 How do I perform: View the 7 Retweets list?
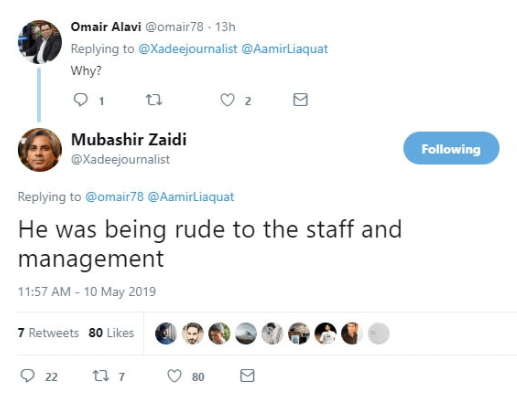[48, 333]
